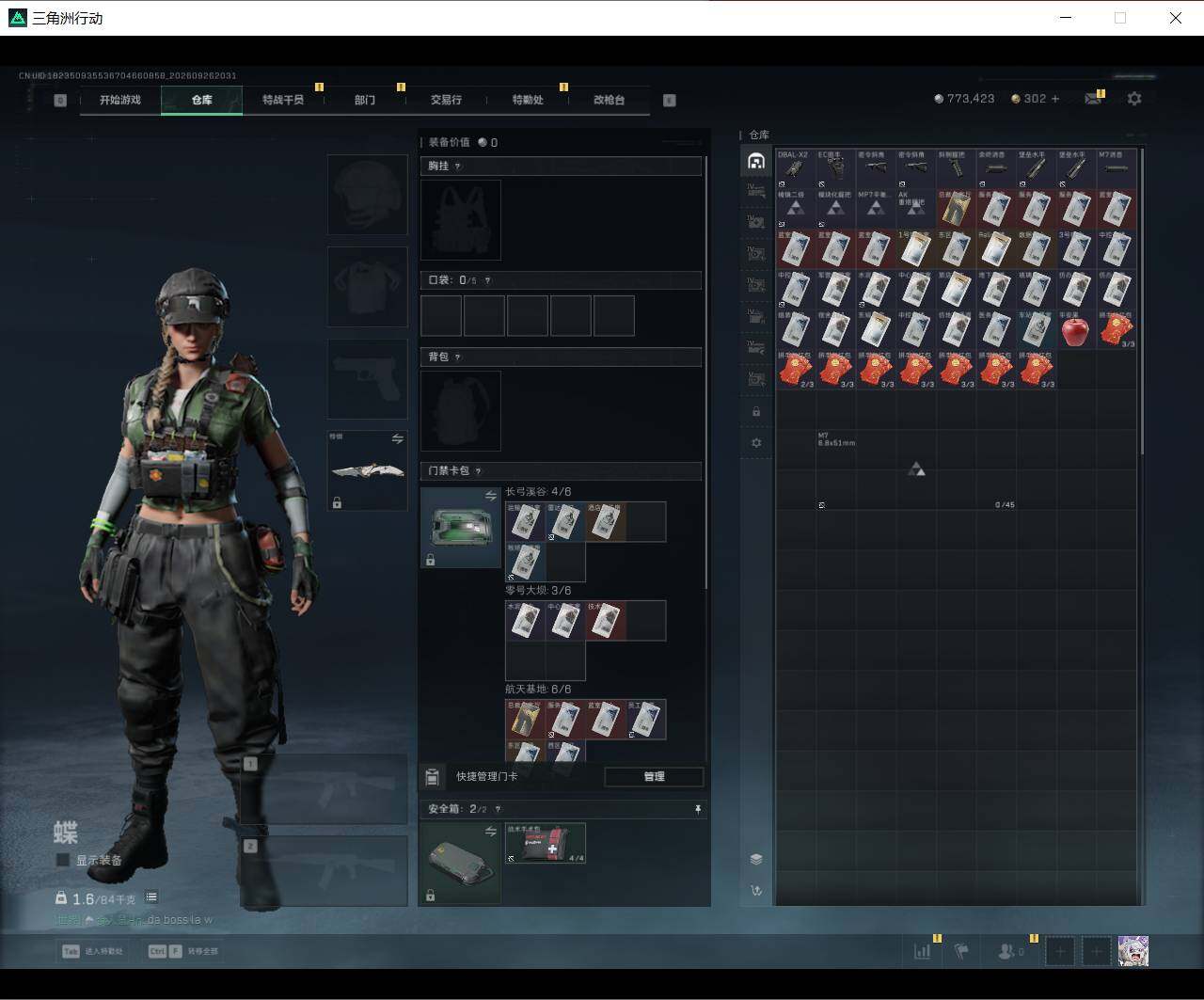This screenshot has width=1204, height=1000.
Task: Switch to the 交易行 tab
Action: tap(446, 100)
